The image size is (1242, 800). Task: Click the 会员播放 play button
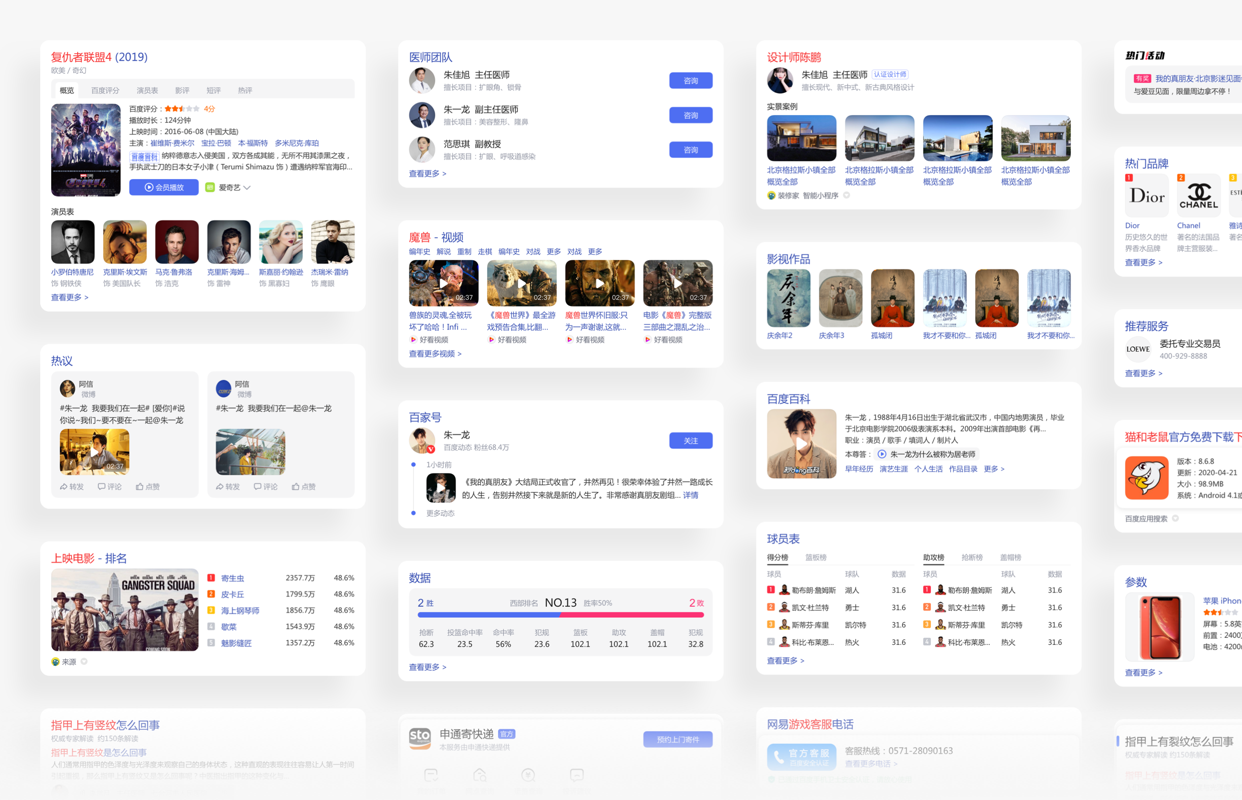[x=164, y=187]
